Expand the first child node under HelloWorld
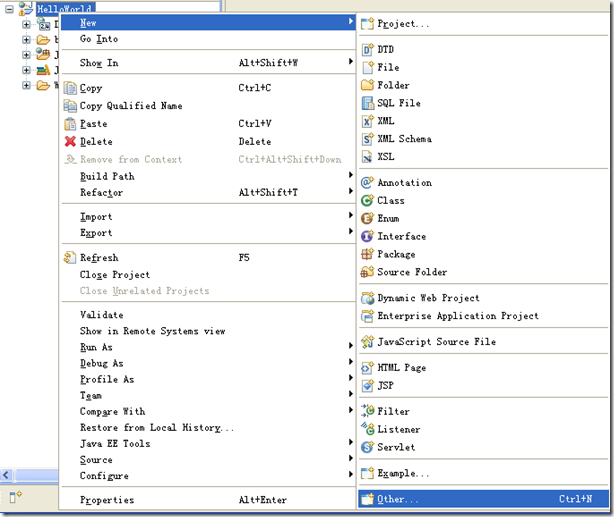The image size is (614, 517). (26, 24)
